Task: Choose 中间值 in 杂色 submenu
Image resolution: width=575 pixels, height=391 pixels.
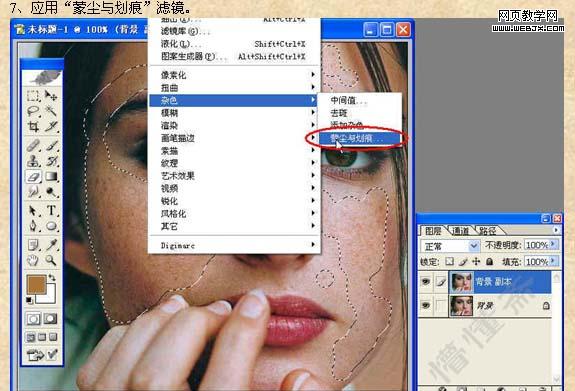Action: [359, 100]
